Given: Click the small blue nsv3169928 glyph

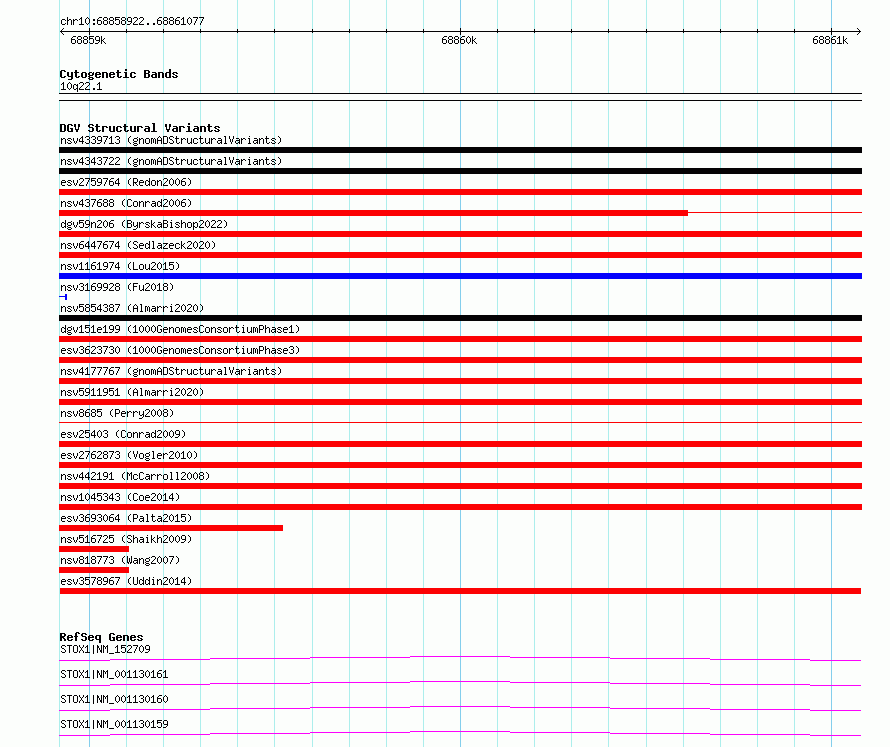Looking at the screenshot, I should [x=63, y=297].
